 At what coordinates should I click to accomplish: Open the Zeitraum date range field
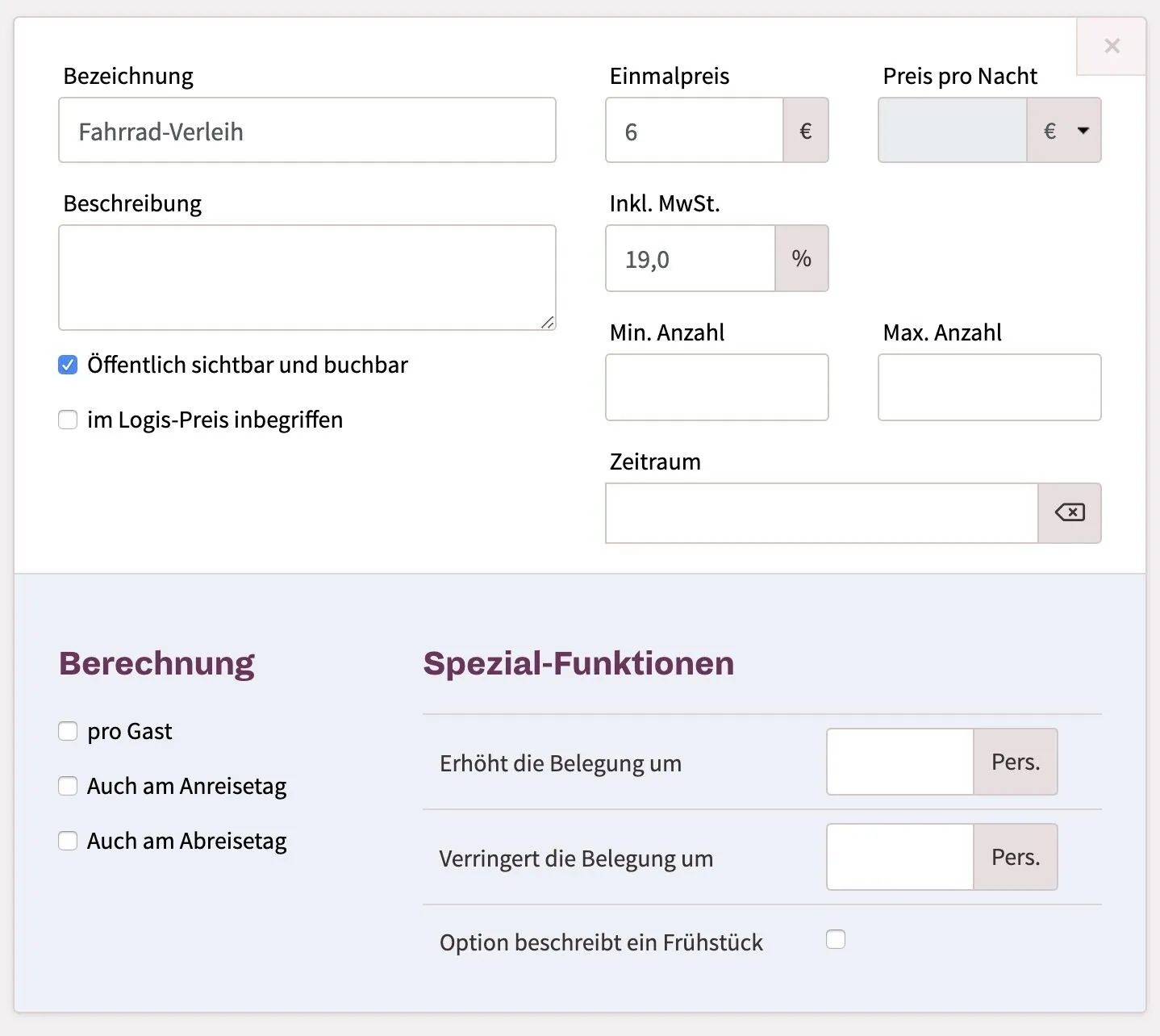tap(821, 513)
